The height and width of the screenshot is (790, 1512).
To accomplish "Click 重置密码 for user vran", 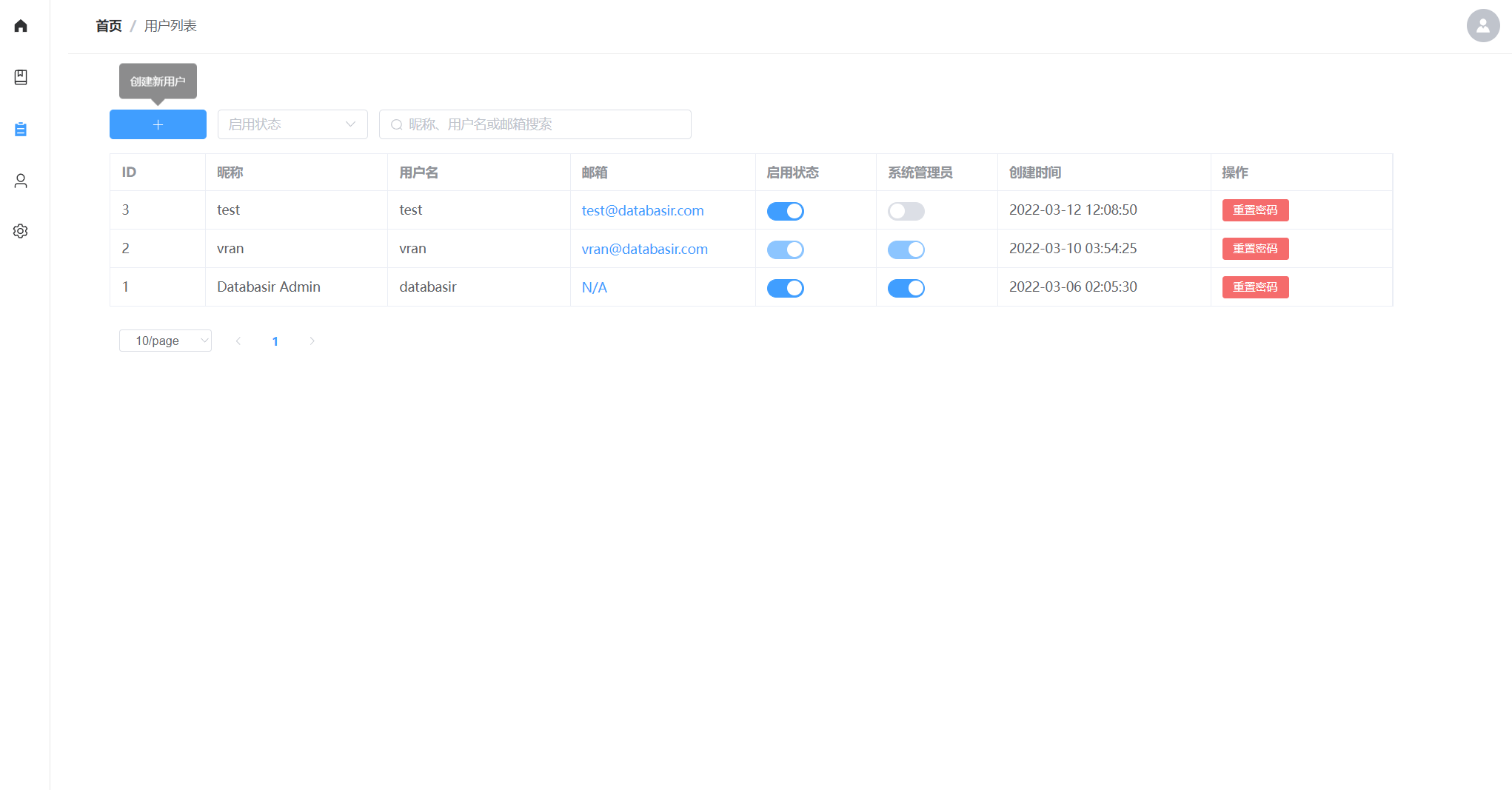I will tap(1255, 249).
